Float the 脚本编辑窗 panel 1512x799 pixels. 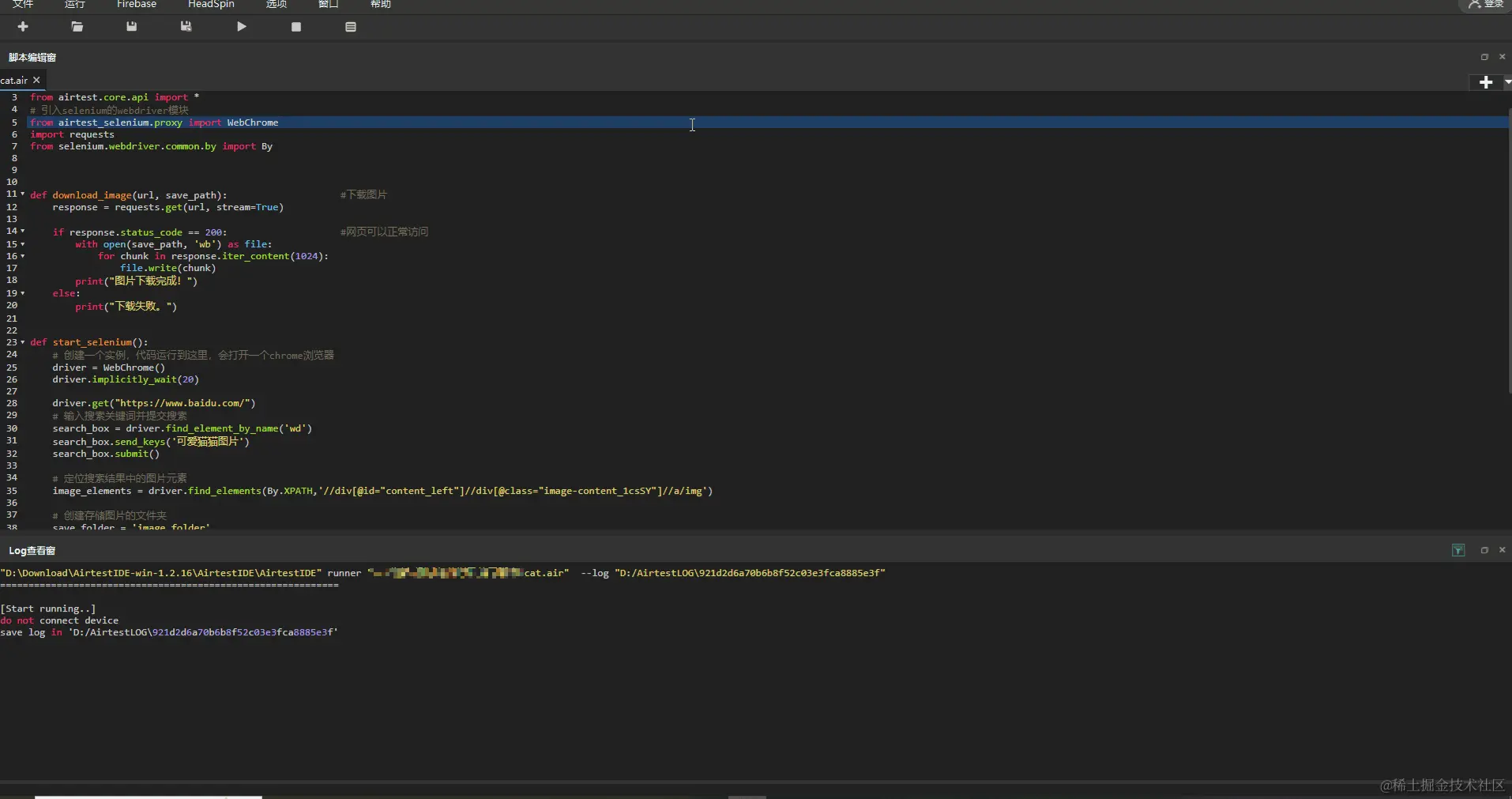[1484, 57]
